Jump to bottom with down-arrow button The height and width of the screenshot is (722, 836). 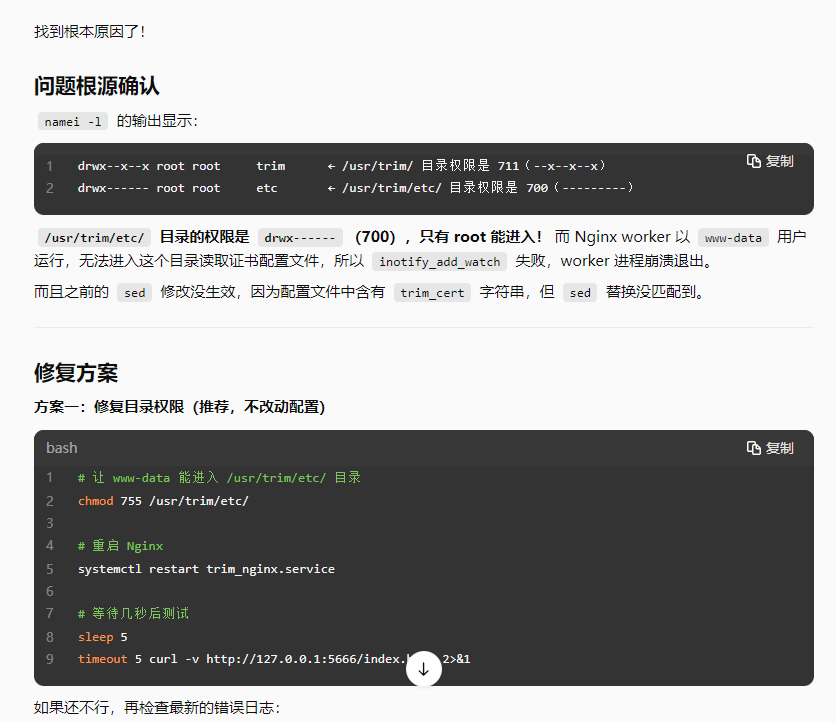coord(423,669)
